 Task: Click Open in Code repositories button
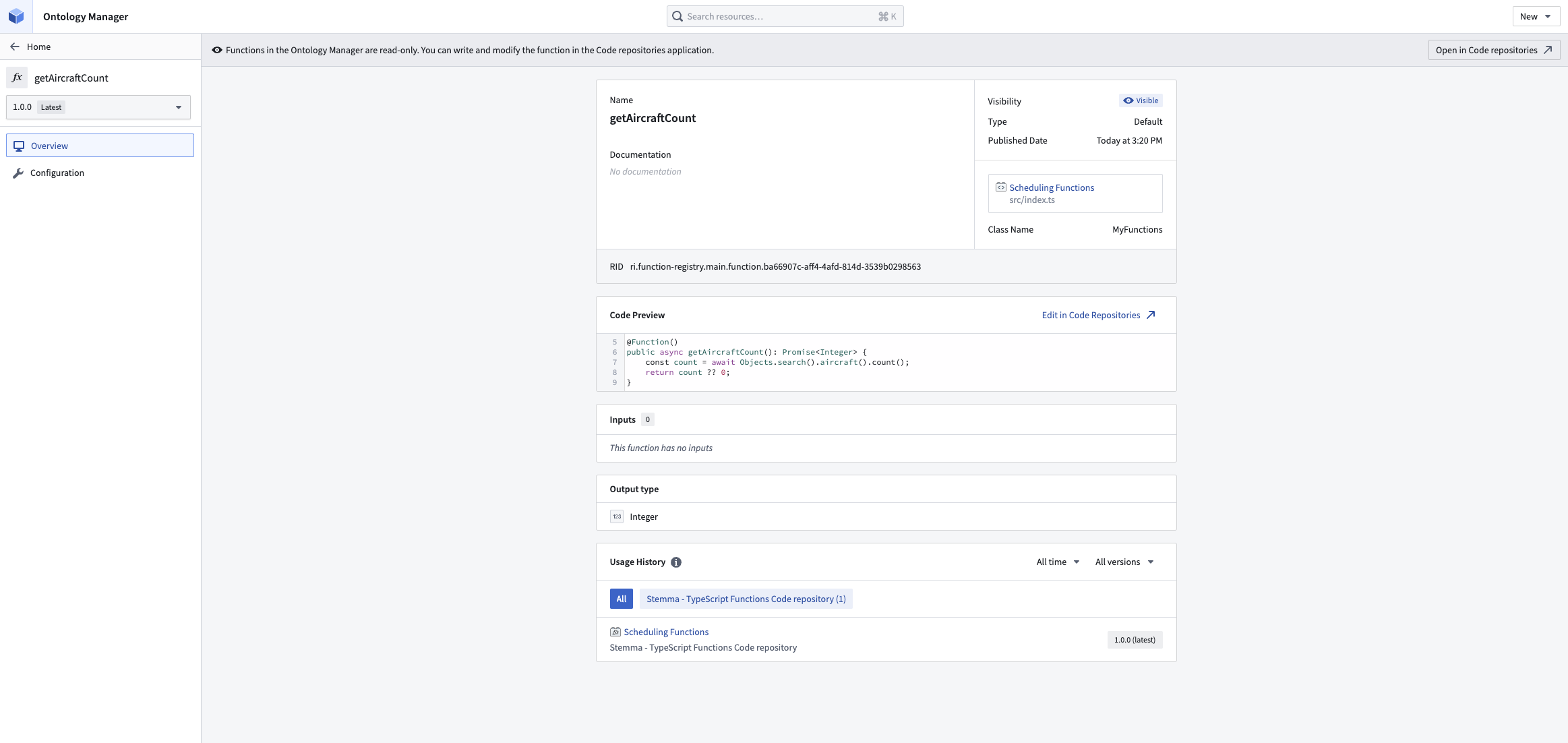(1494, 50)
